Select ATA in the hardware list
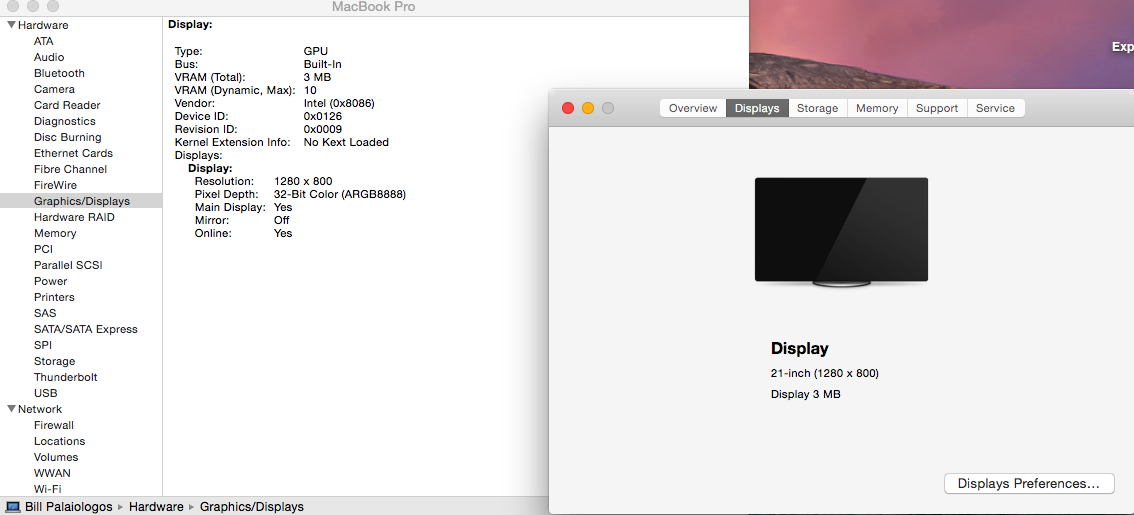 click(x=43, y=41)
